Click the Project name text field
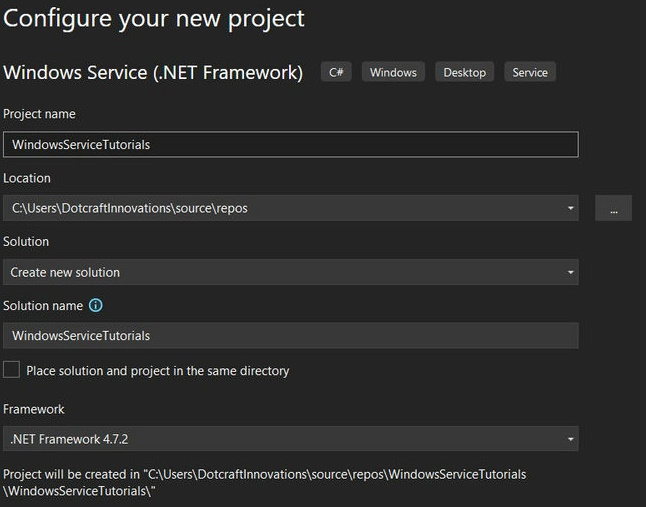The height and width of the screenshot is (507, 646). coord(290,144)
